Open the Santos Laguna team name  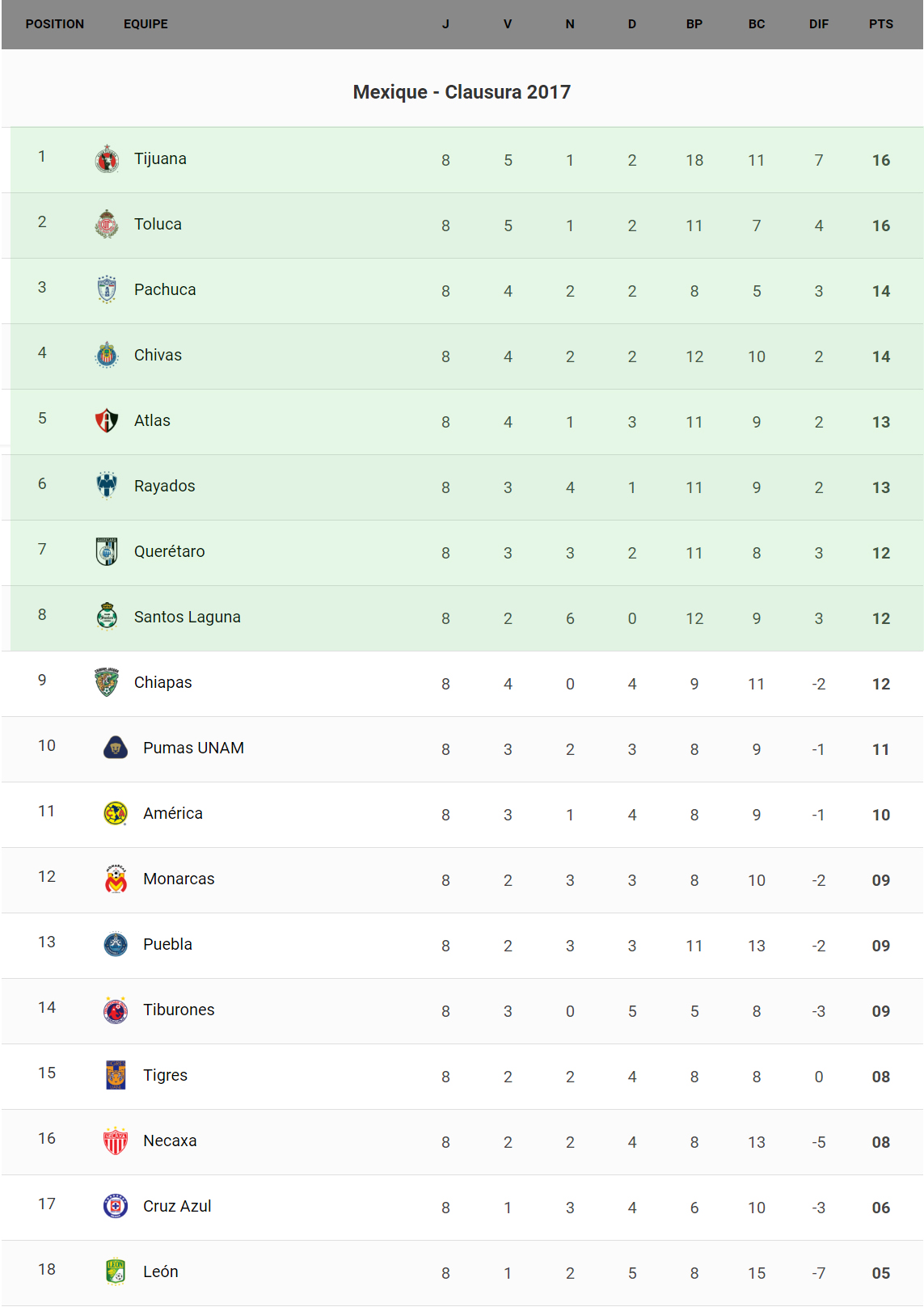(x=188, y=617)
